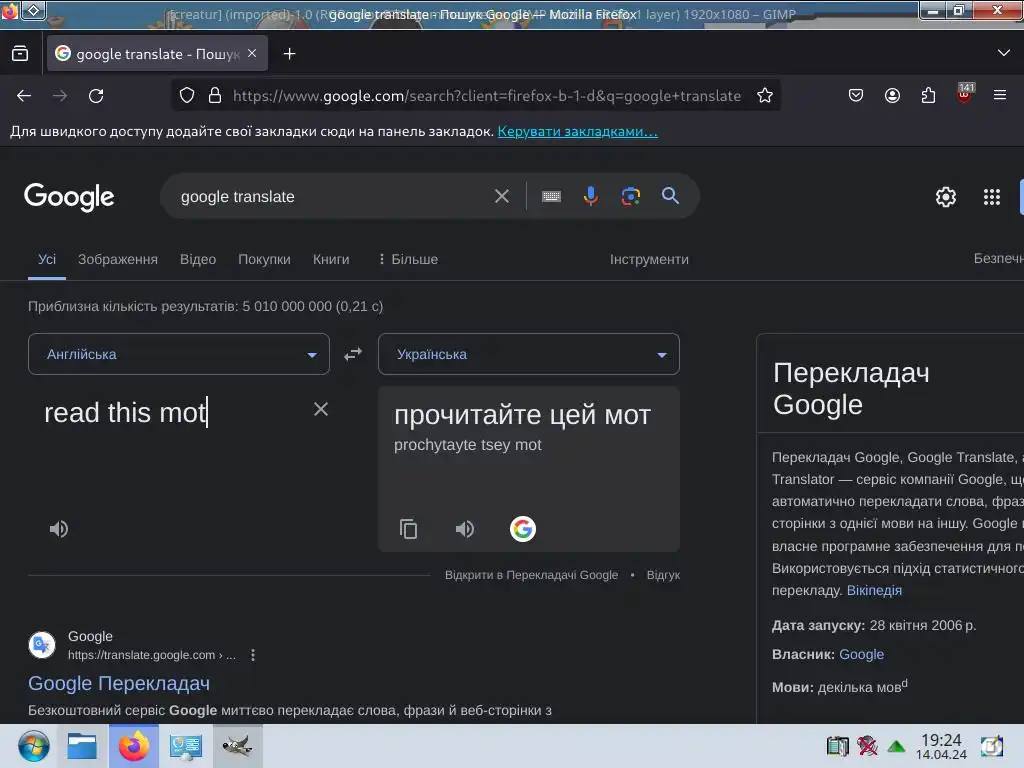Viewport: 1024px width, 768px height.
Task: Click the green triangle tray icon
Action: click(x=896, y=746)
